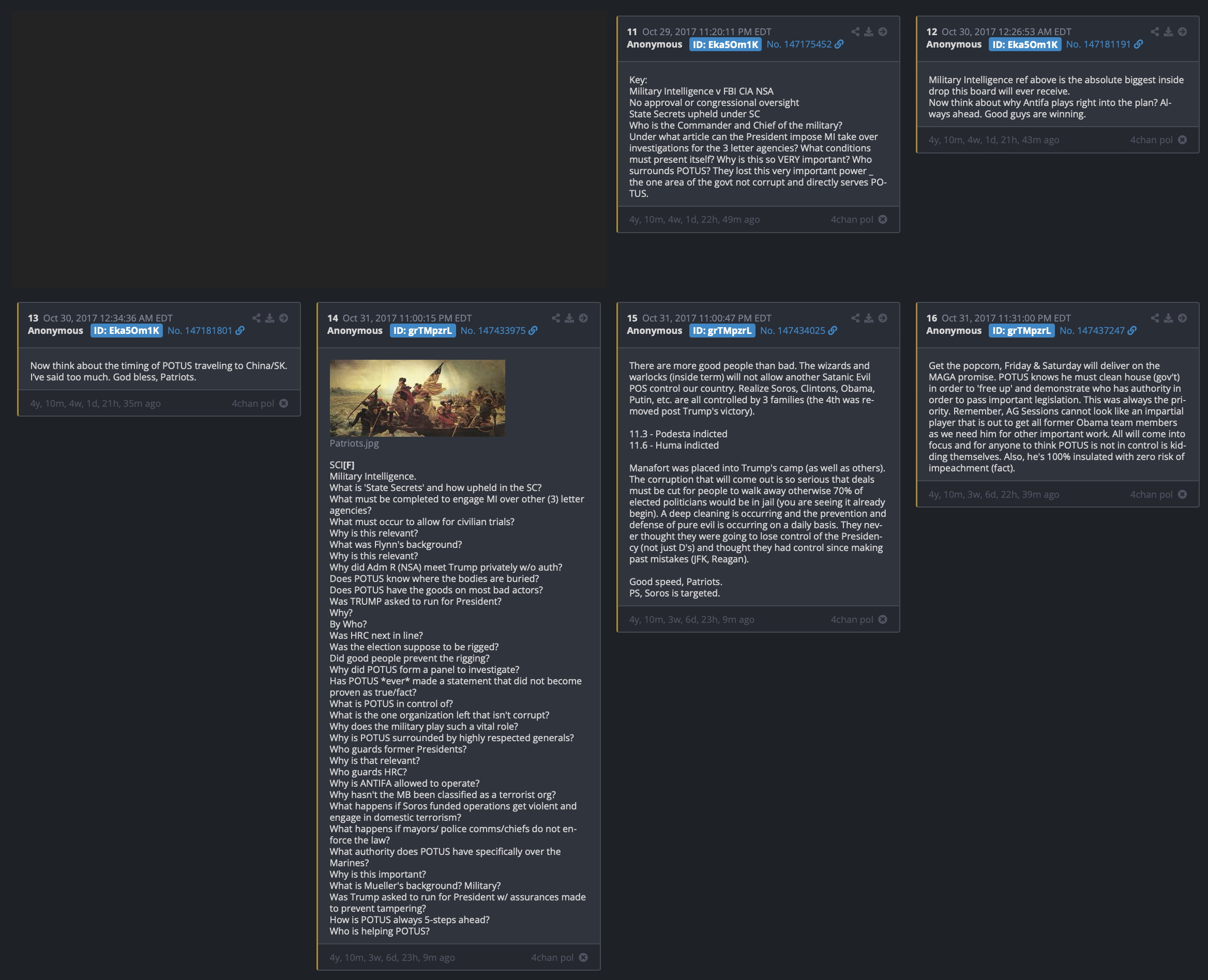Image resolution: width=1208 pixels, height=980 pixels.
Task: Click ID: Eka5Om1K badge on post 13
Action: point(127,330)
